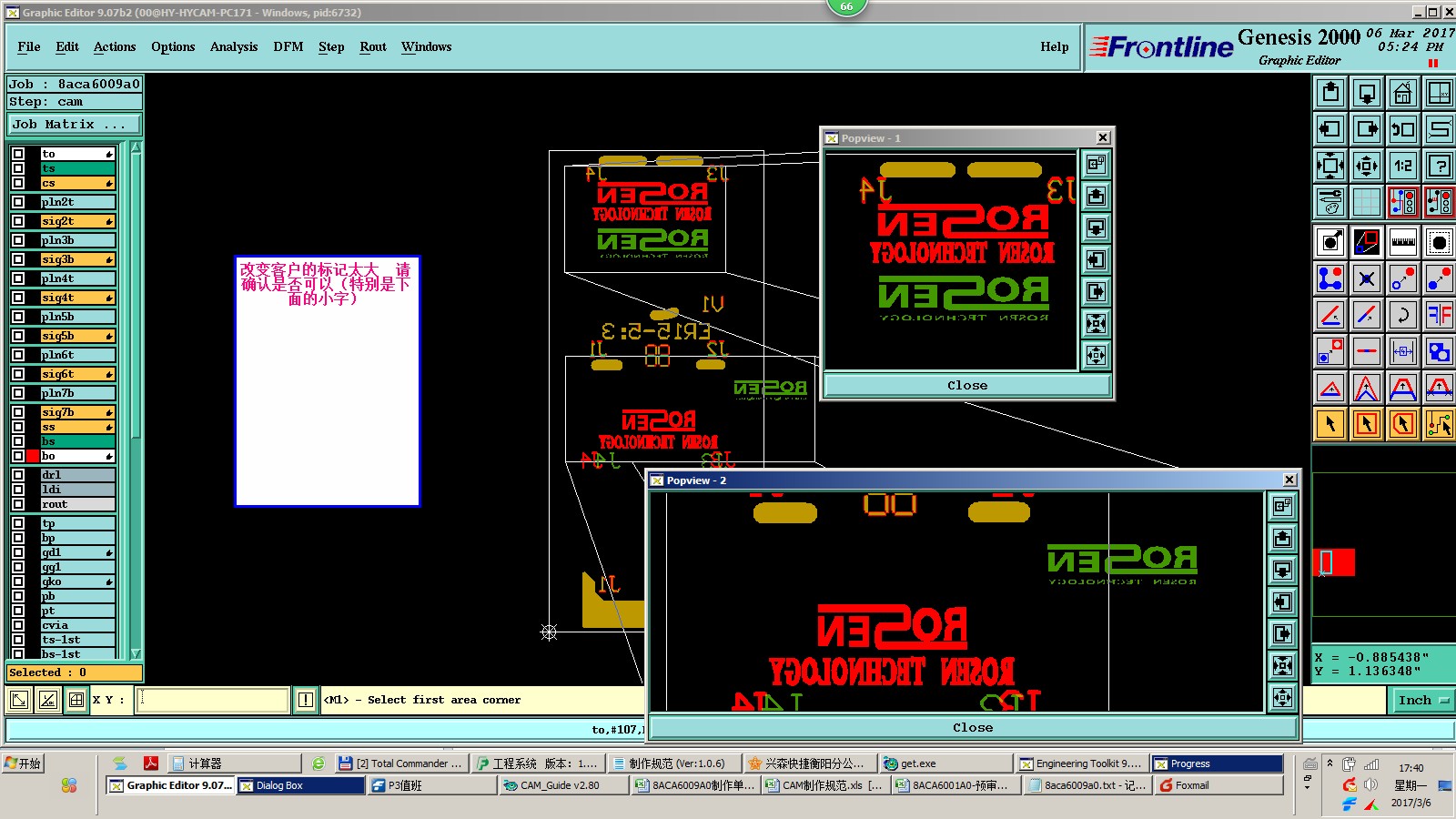Viewport: 1456px width, 819px height.
Task: Click the exclamation mark icon near coordinate field
Action: (x=306, y=700)
